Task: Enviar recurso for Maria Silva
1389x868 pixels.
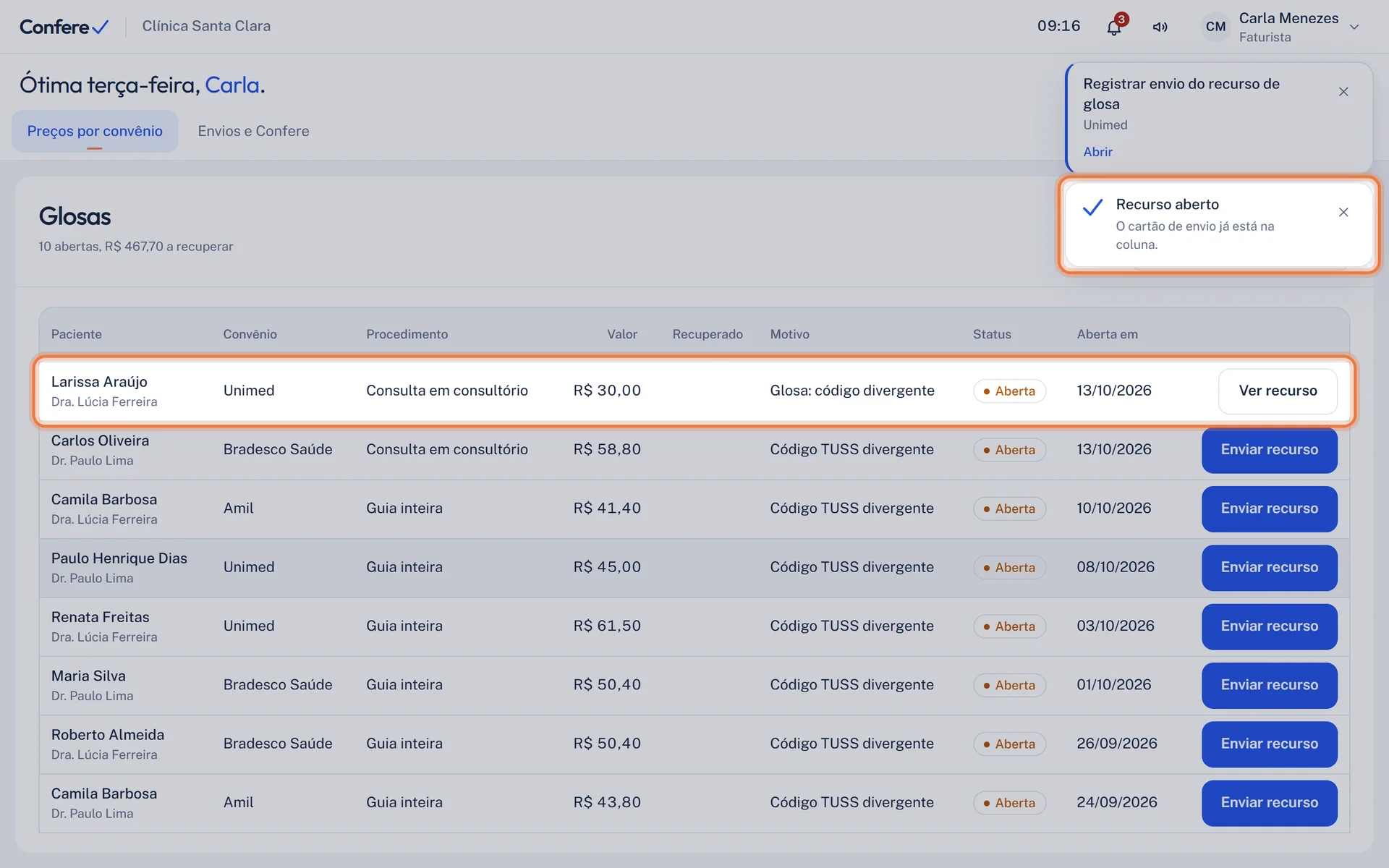Action: click(1269, 685)
